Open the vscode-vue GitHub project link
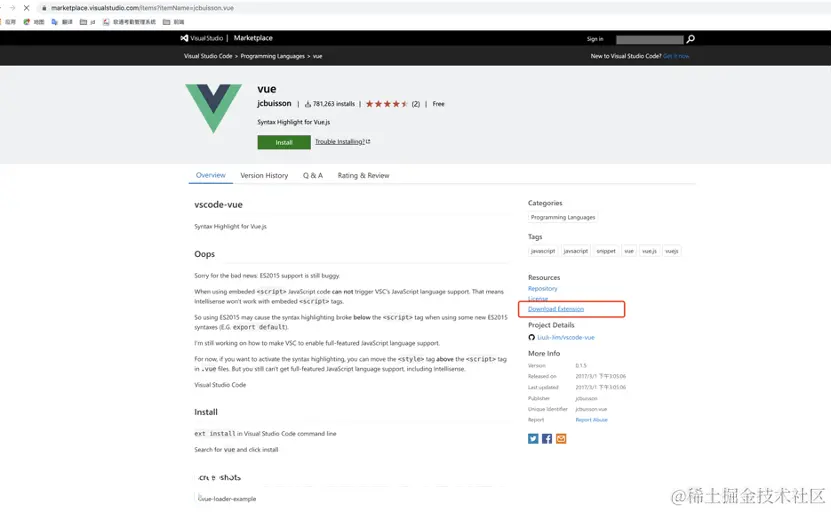 pyautogui.click(x=566, y=337)
